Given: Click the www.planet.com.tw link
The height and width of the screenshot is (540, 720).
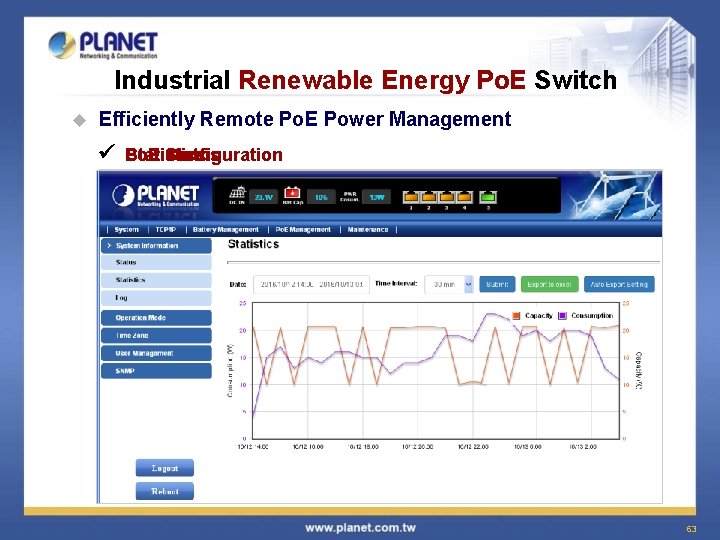Looking at the screenshot, I should pyautogui.click(x=360, y=528).
